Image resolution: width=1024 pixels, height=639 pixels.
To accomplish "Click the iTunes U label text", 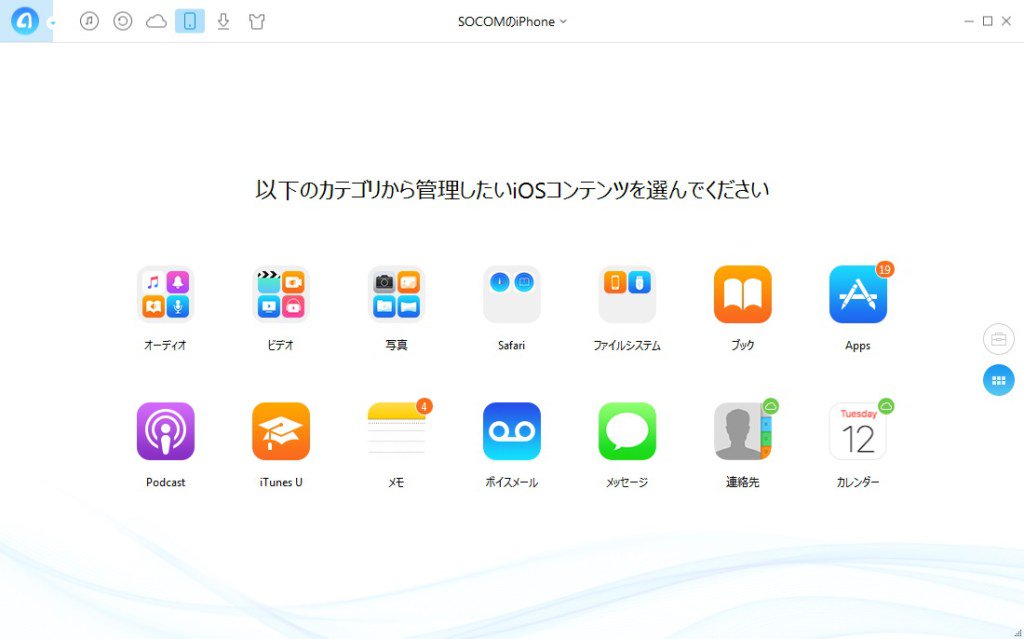I will 281,482.
